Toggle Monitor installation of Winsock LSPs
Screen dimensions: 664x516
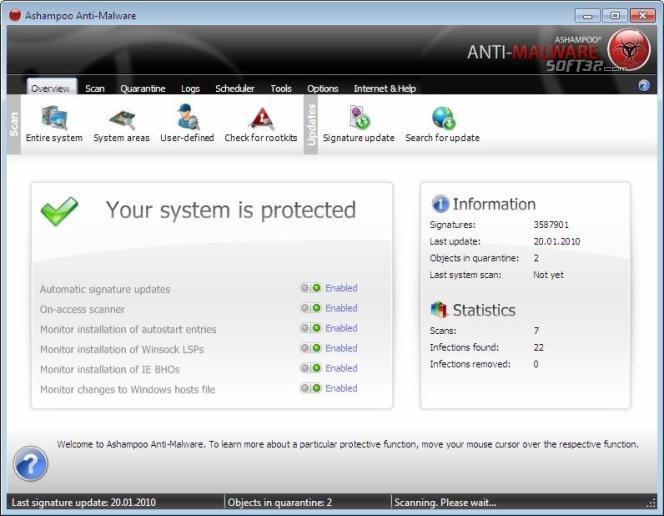[311, 348]
